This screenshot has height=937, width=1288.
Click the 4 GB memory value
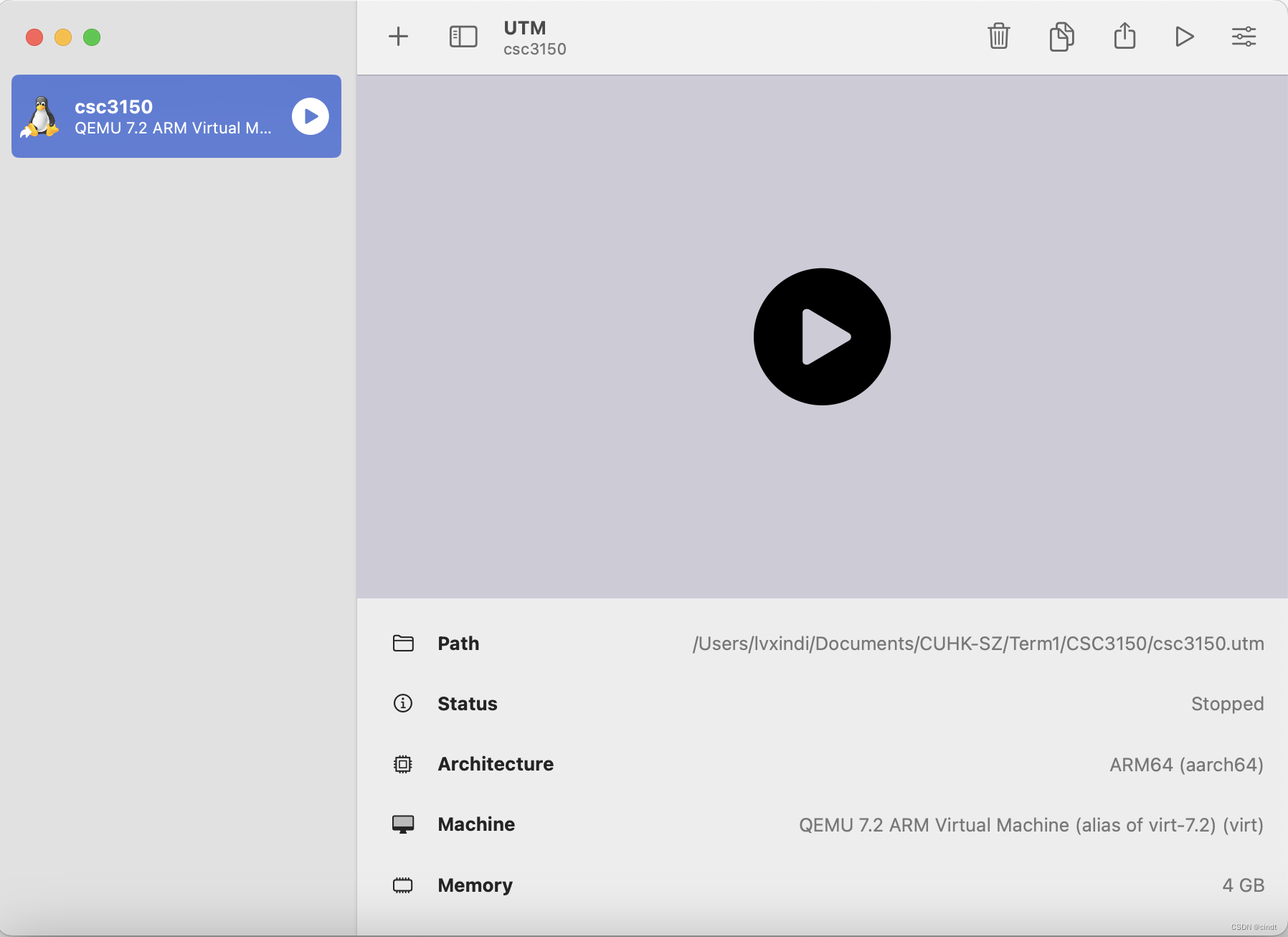tap(1244, 885)
